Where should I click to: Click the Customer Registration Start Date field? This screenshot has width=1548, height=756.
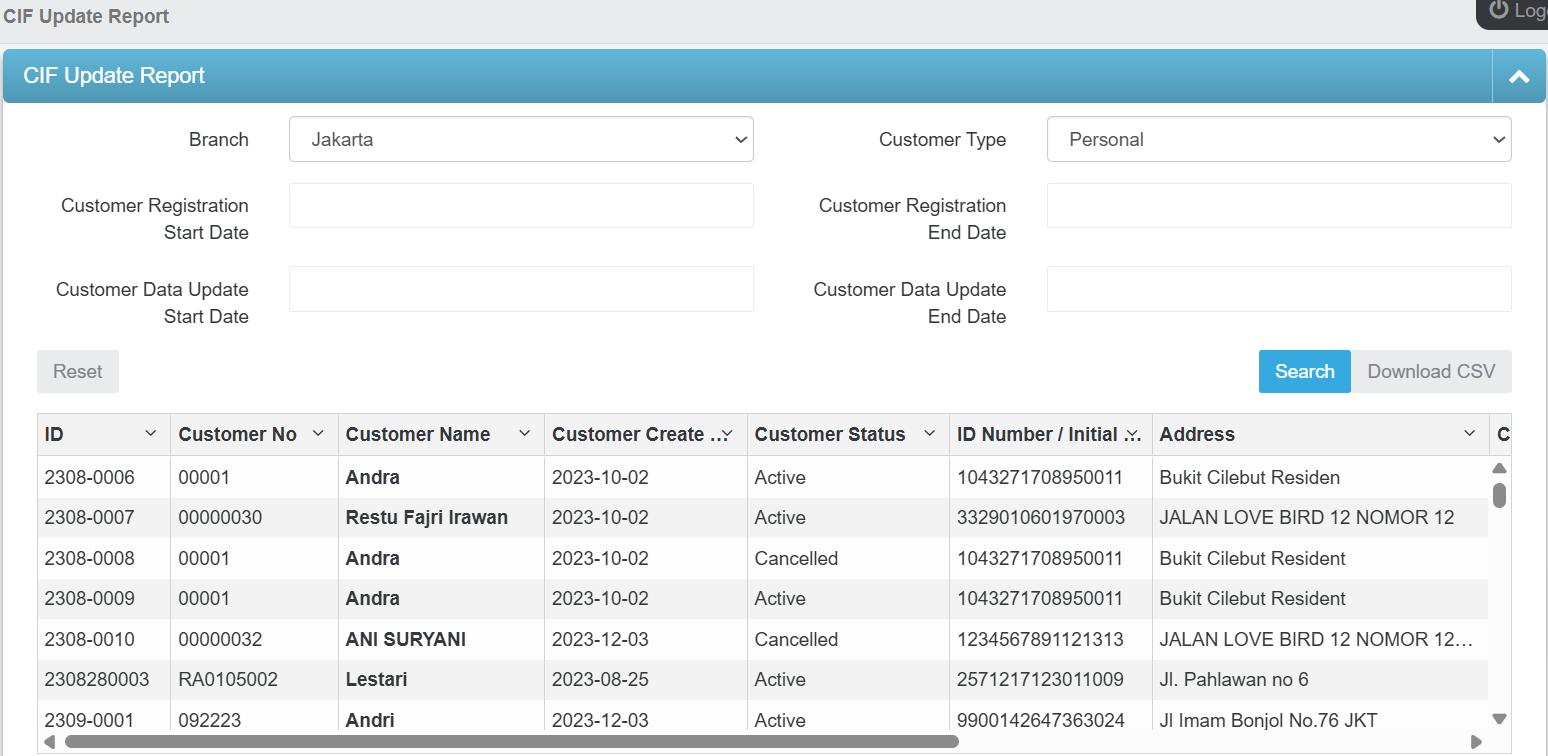tap(520, 206)
